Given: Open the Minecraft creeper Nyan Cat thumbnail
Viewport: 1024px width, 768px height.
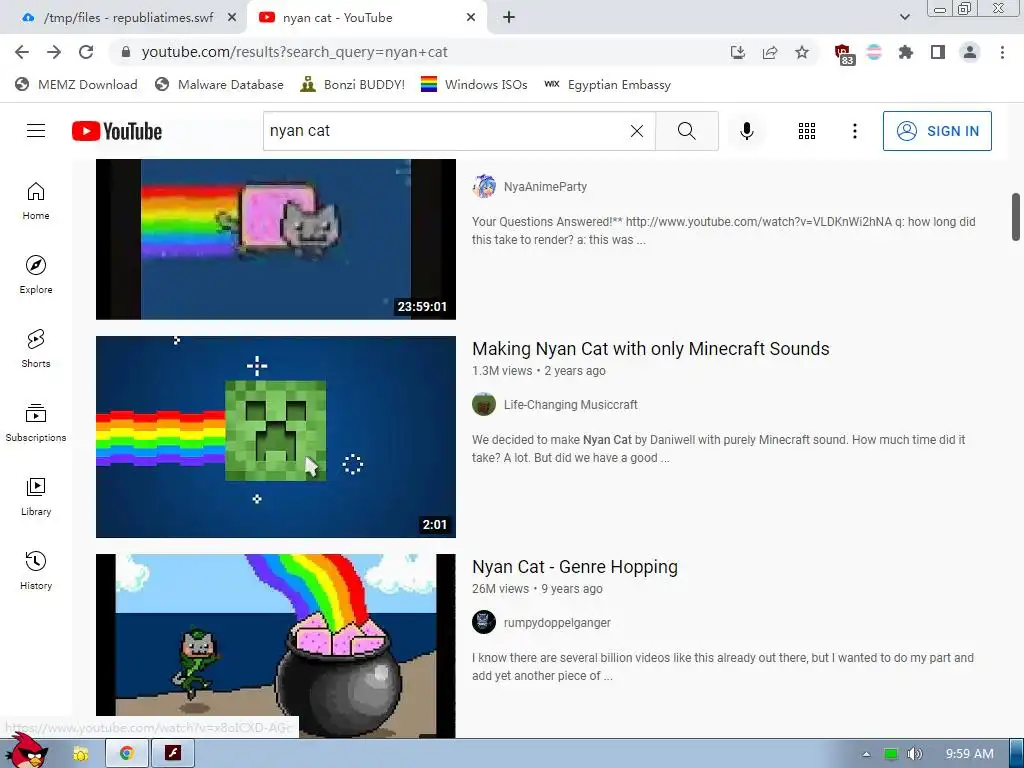Looking at the screenshot, I should tap(276, 437).
